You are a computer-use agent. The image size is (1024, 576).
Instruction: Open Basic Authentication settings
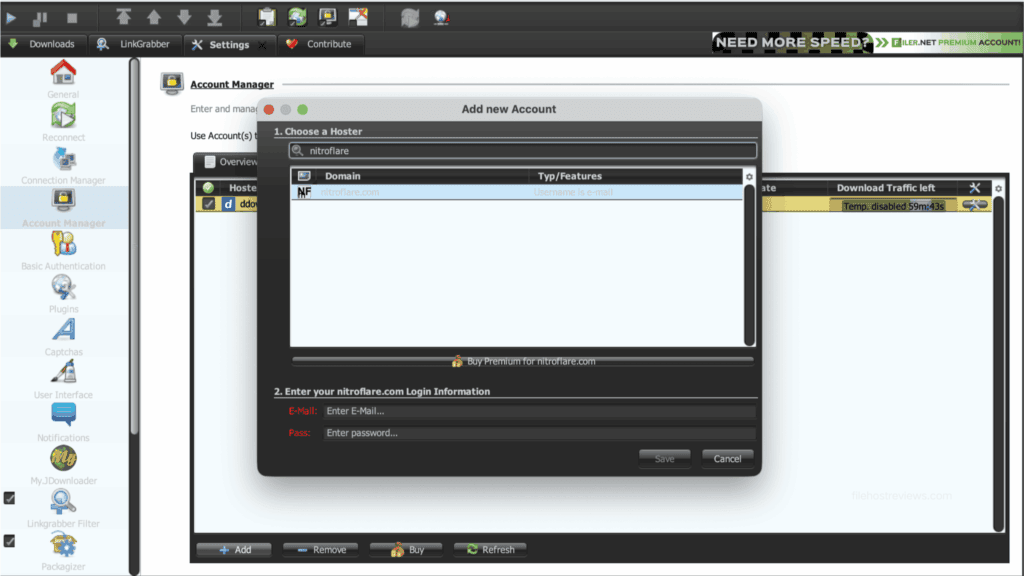tap(63, 251)
